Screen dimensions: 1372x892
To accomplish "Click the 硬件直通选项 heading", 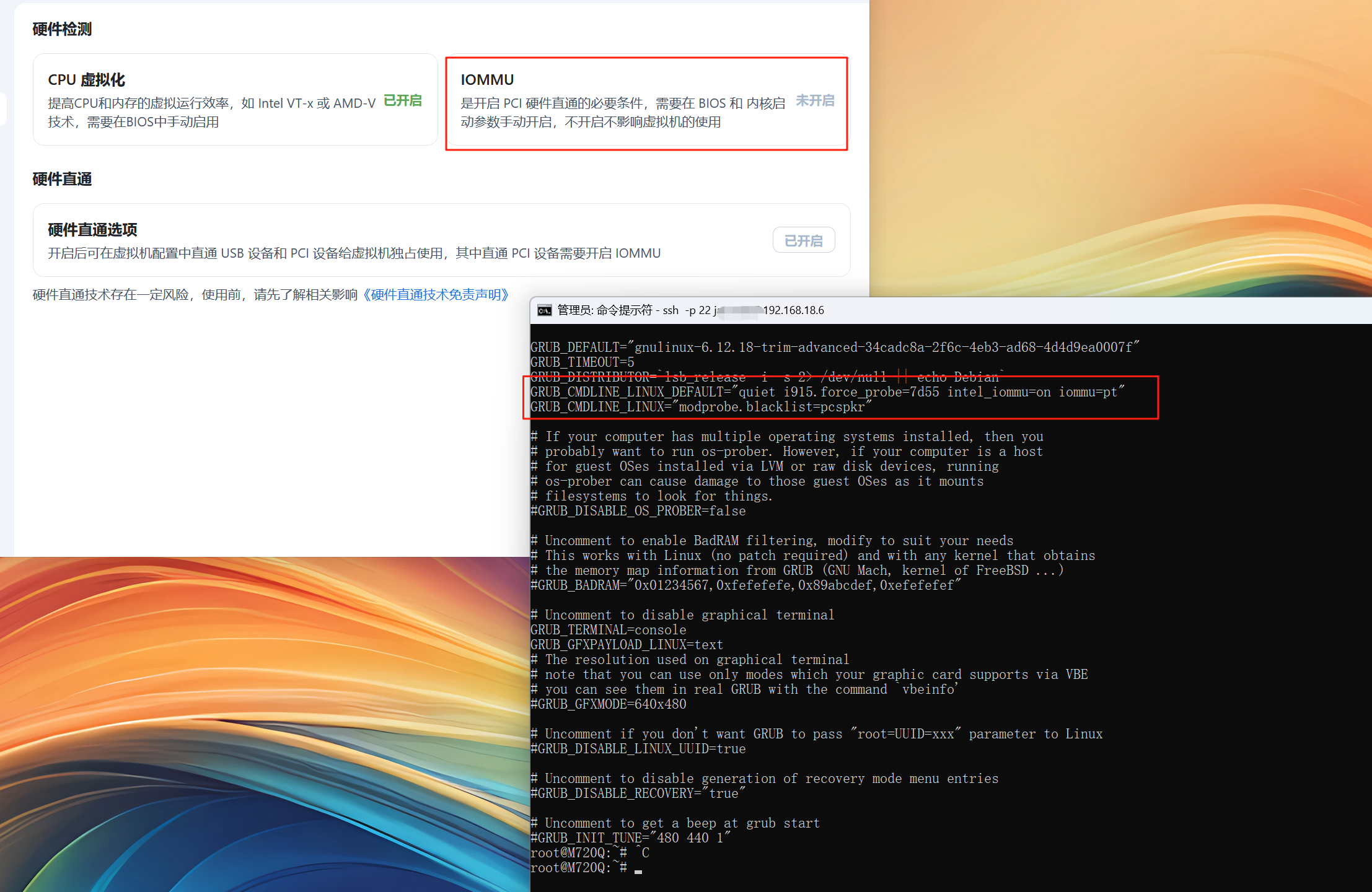I will [x=92, y=230].
